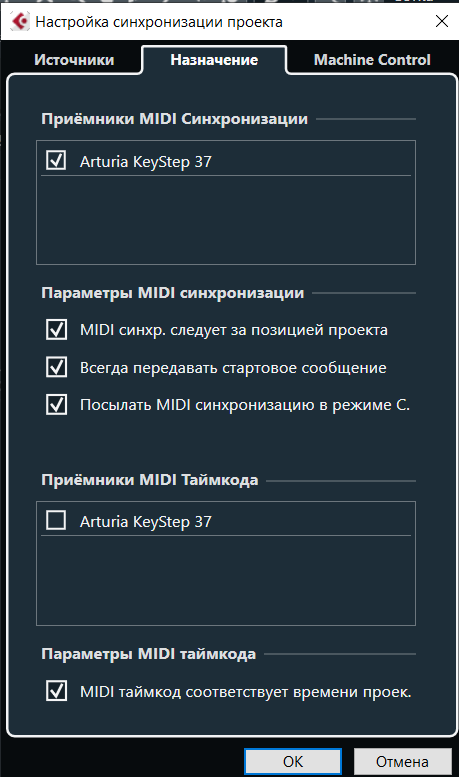Click the Отмена button
459x777 pixels.
(x=402, y=761)
